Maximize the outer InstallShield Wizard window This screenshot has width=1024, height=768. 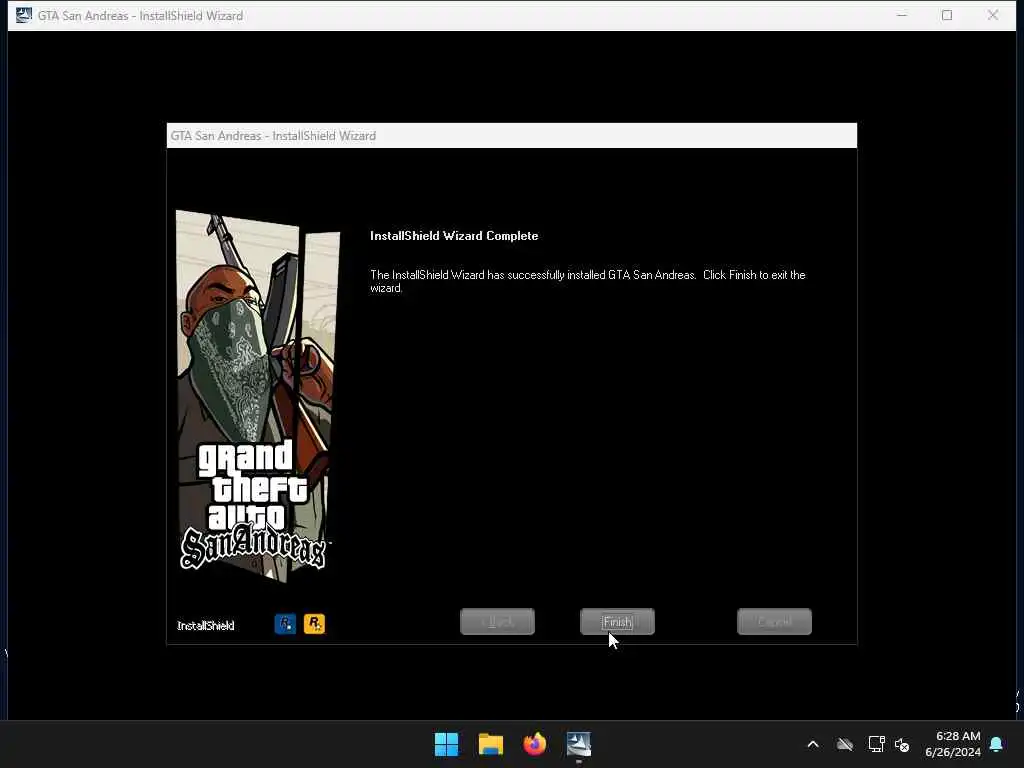click(947, 15)
